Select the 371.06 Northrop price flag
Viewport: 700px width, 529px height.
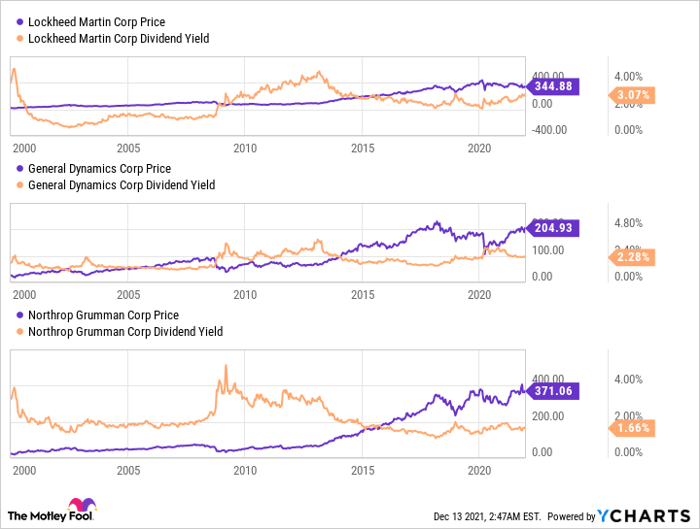(553, 388)
